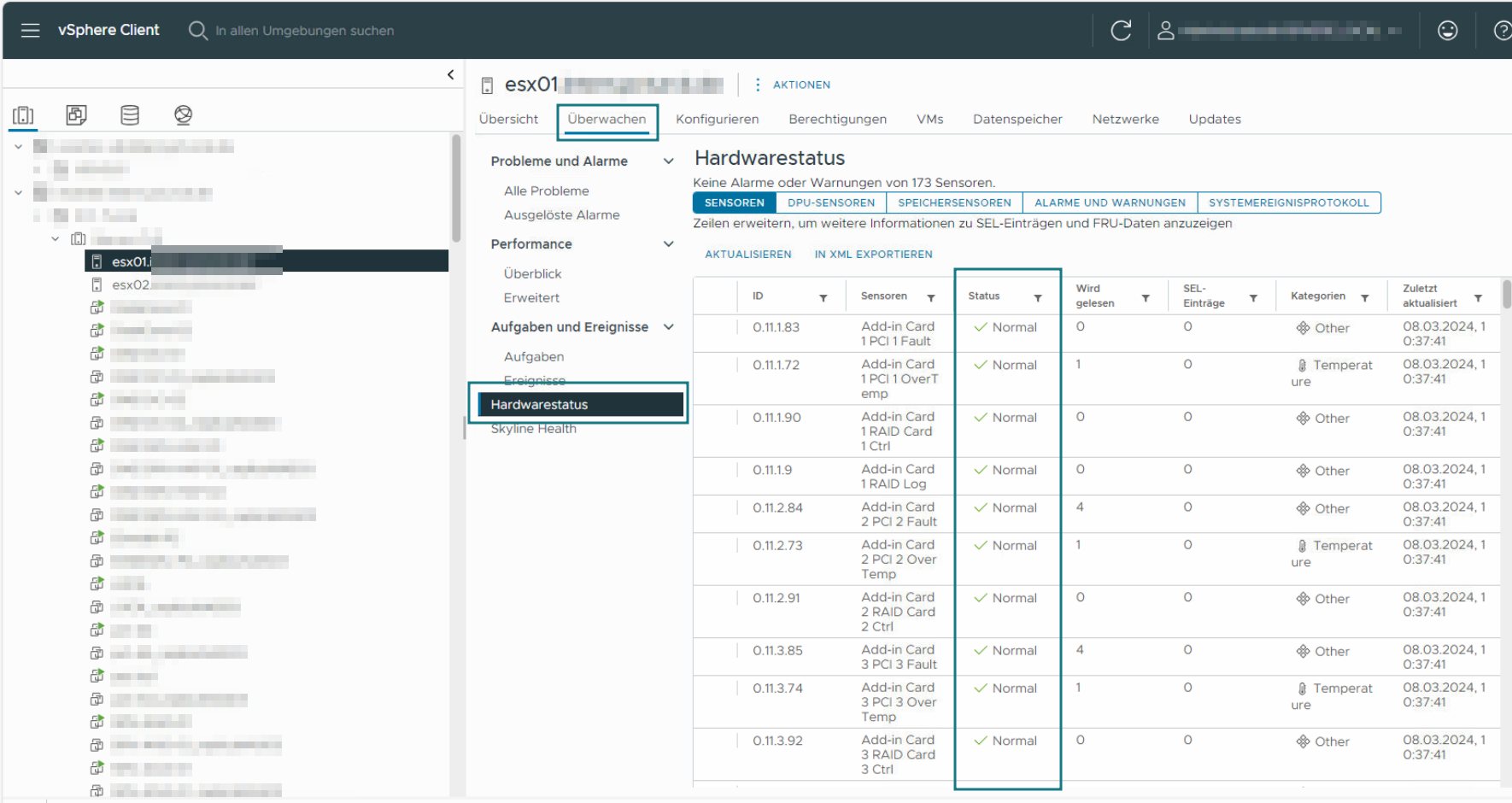Open the hamburger navigation menu
This screenshot has width=1512, height=803.
tap(30, 31)
